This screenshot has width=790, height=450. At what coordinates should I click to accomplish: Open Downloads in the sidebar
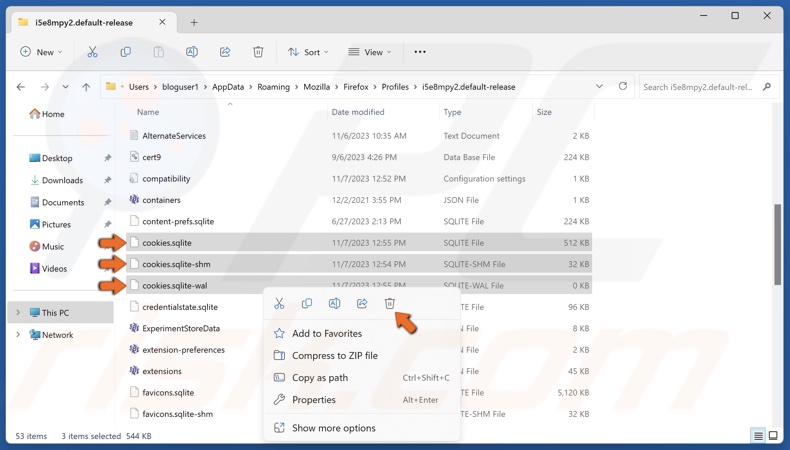coord(62,180)
